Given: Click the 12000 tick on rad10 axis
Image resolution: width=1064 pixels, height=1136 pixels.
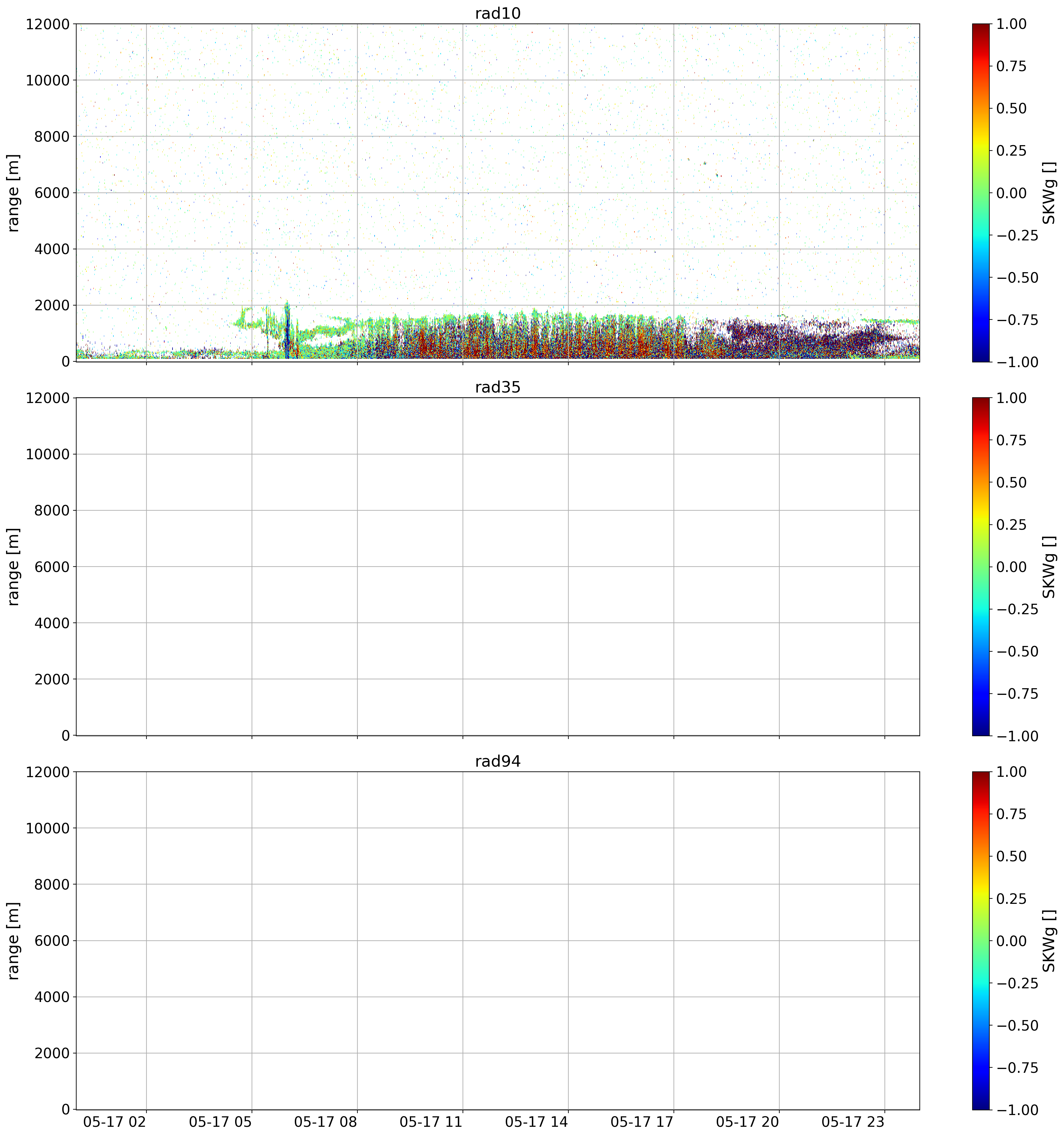Looking at the screenshot, I should tap(47, 24).
